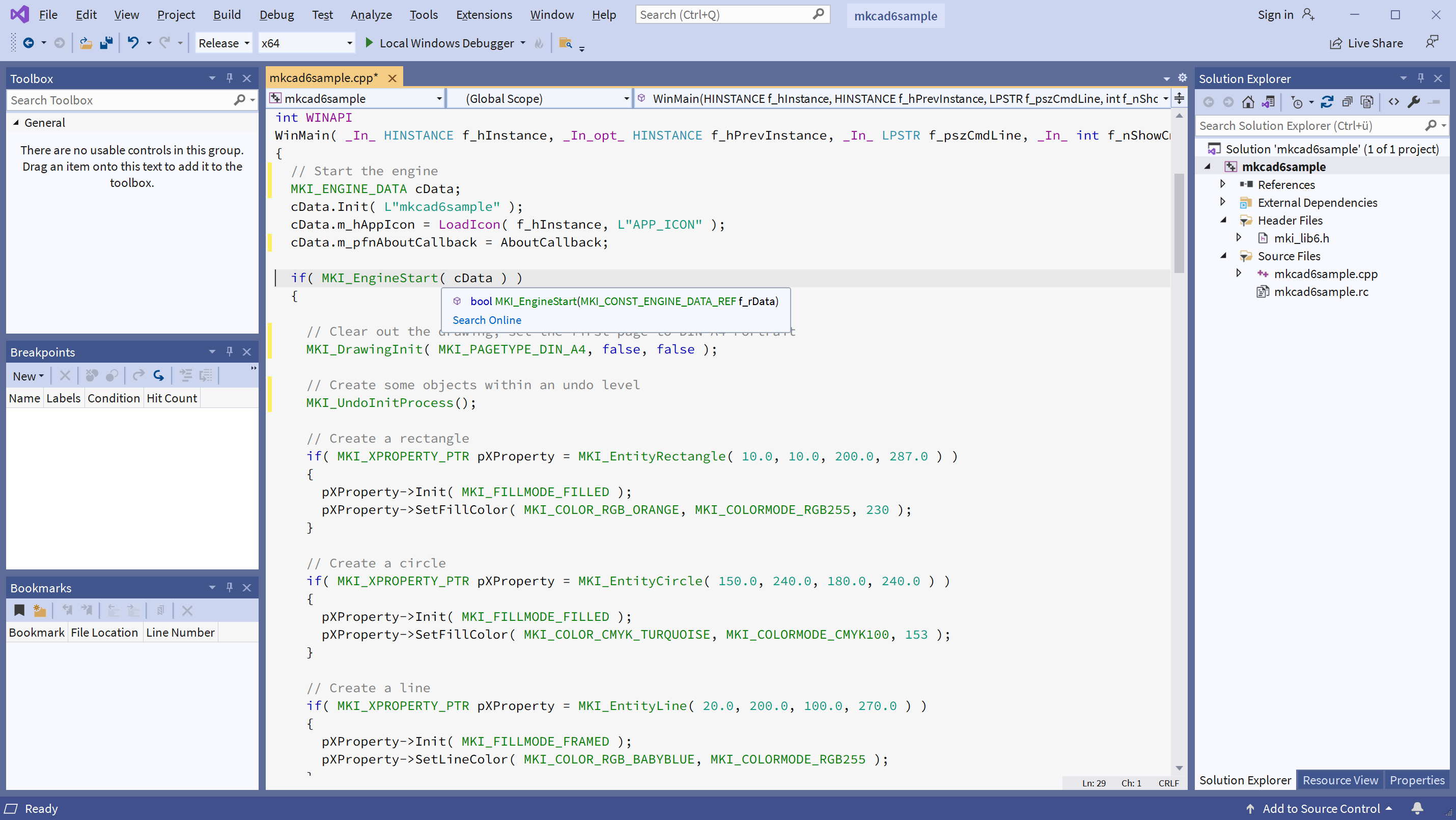Click the Save All toolbar icon
This screenshot has height=820, width=1456.
click(x=106, y=43)
